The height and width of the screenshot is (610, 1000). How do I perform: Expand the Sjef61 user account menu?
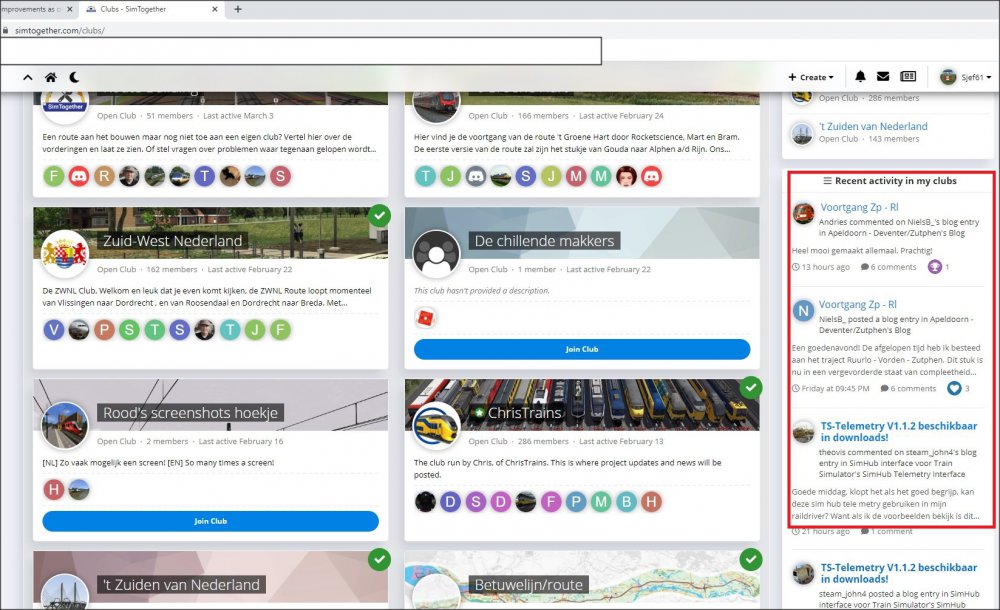tap(965, 77)
